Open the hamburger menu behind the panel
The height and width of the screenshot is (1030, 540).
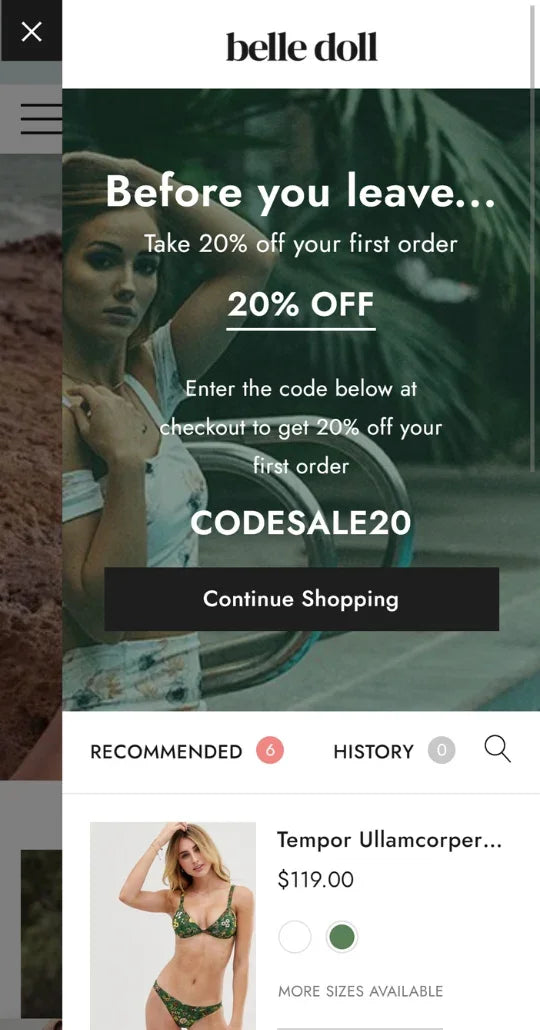click(x=41, y=119)
